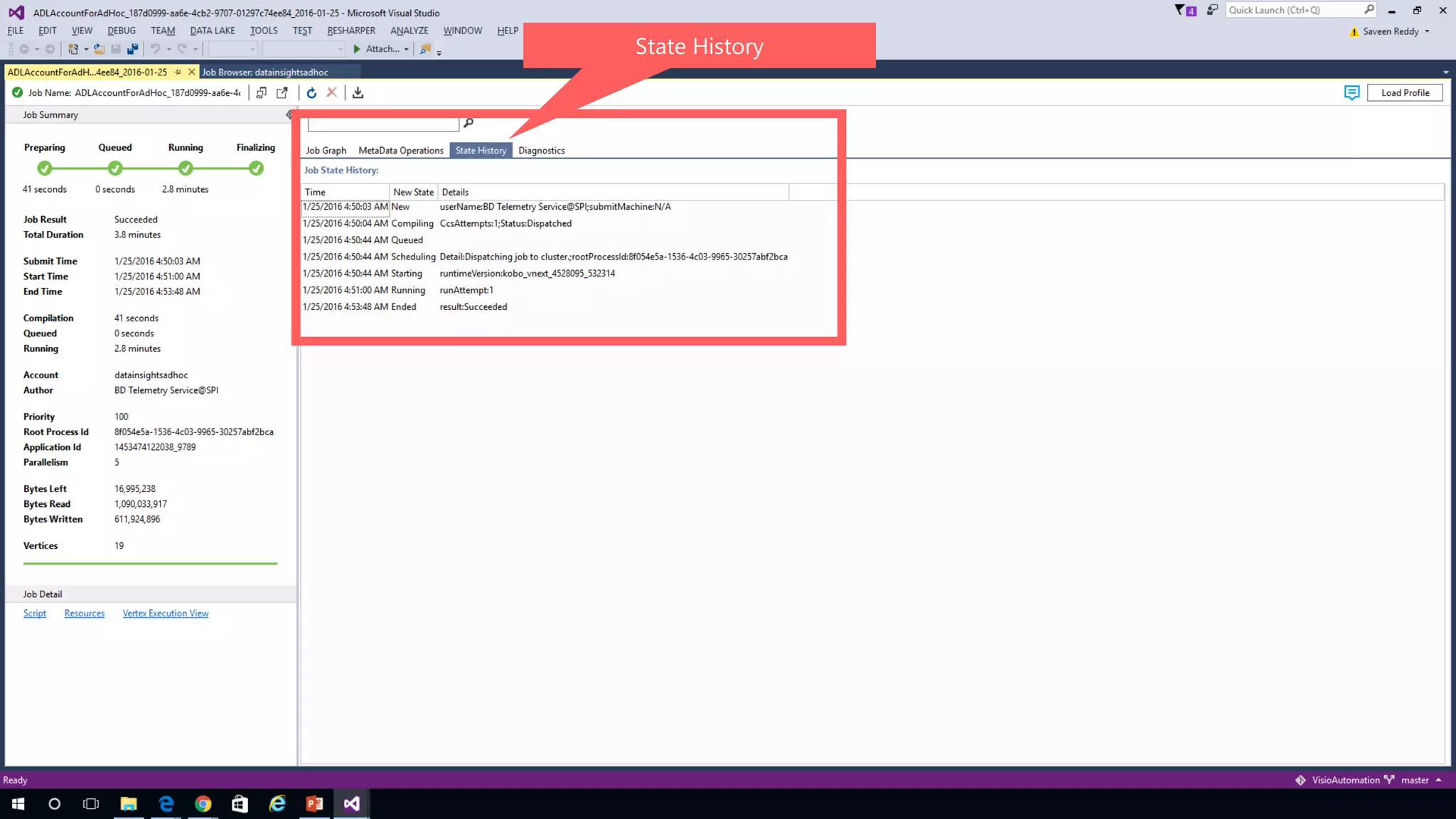Image resolution: width=1456 pixels, height=819 pixels.
Task: Open the Vertex Execution View link
Action: [166, 614]
